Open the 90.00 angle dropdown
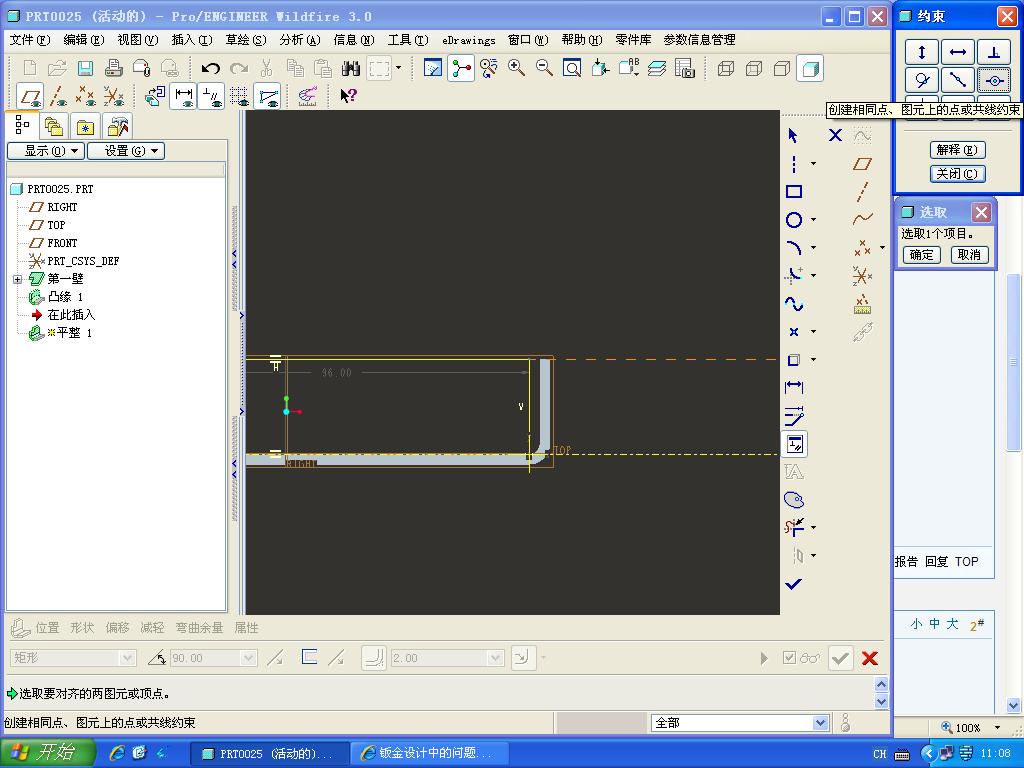 tap(249, 658)
